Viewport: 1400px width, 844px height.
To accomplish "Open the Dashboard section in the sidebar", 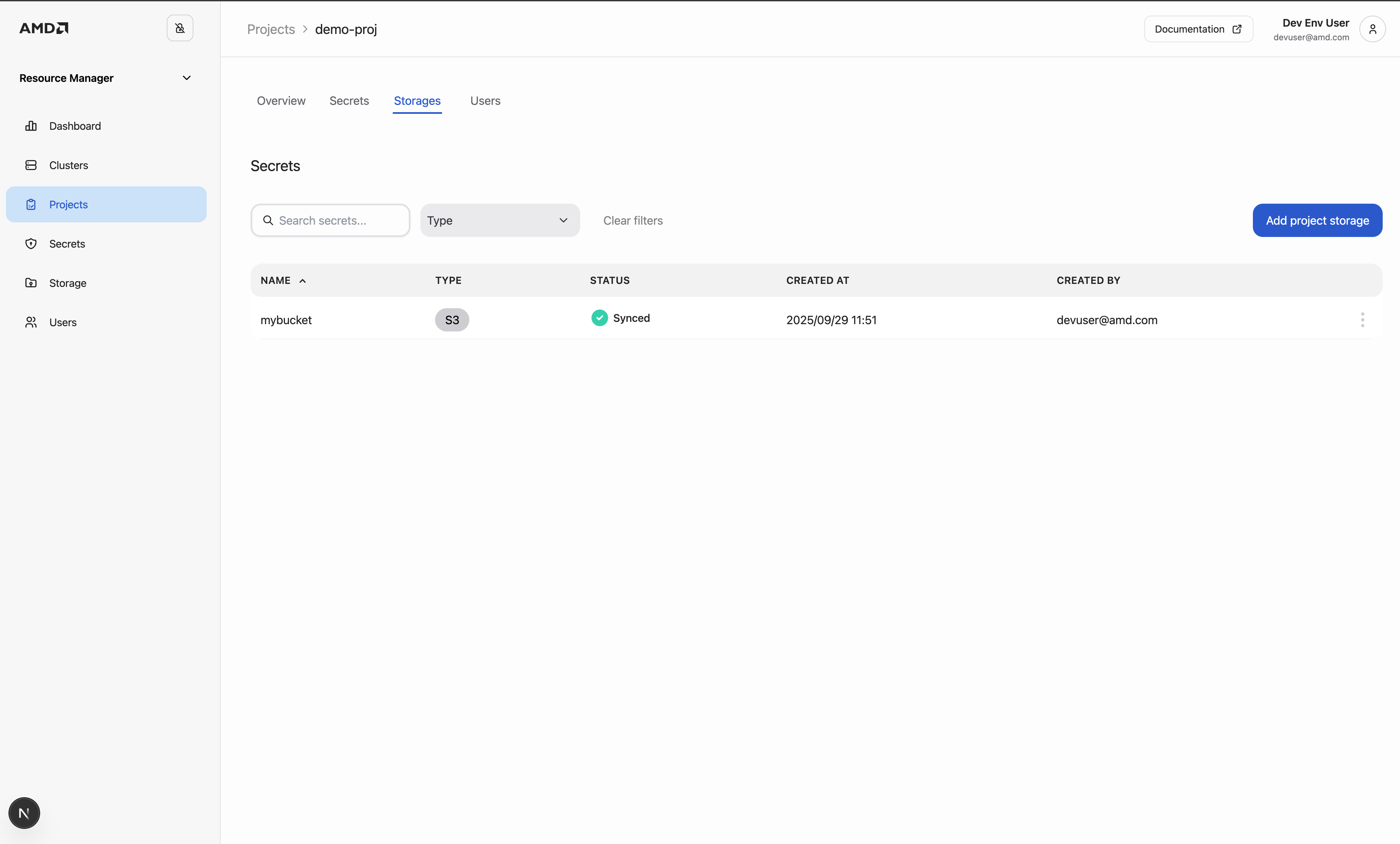I will pos(74,125).
